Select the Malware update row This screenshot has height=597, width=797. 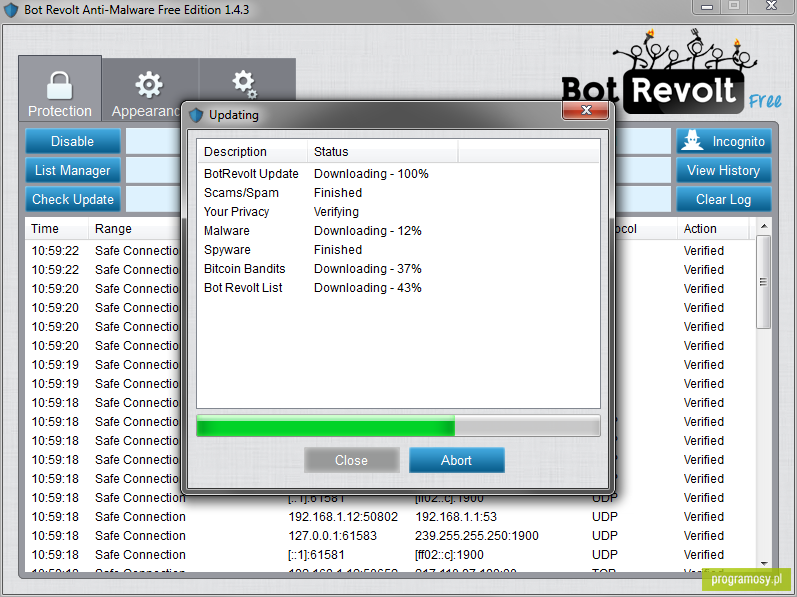click(x=398, y=231)
